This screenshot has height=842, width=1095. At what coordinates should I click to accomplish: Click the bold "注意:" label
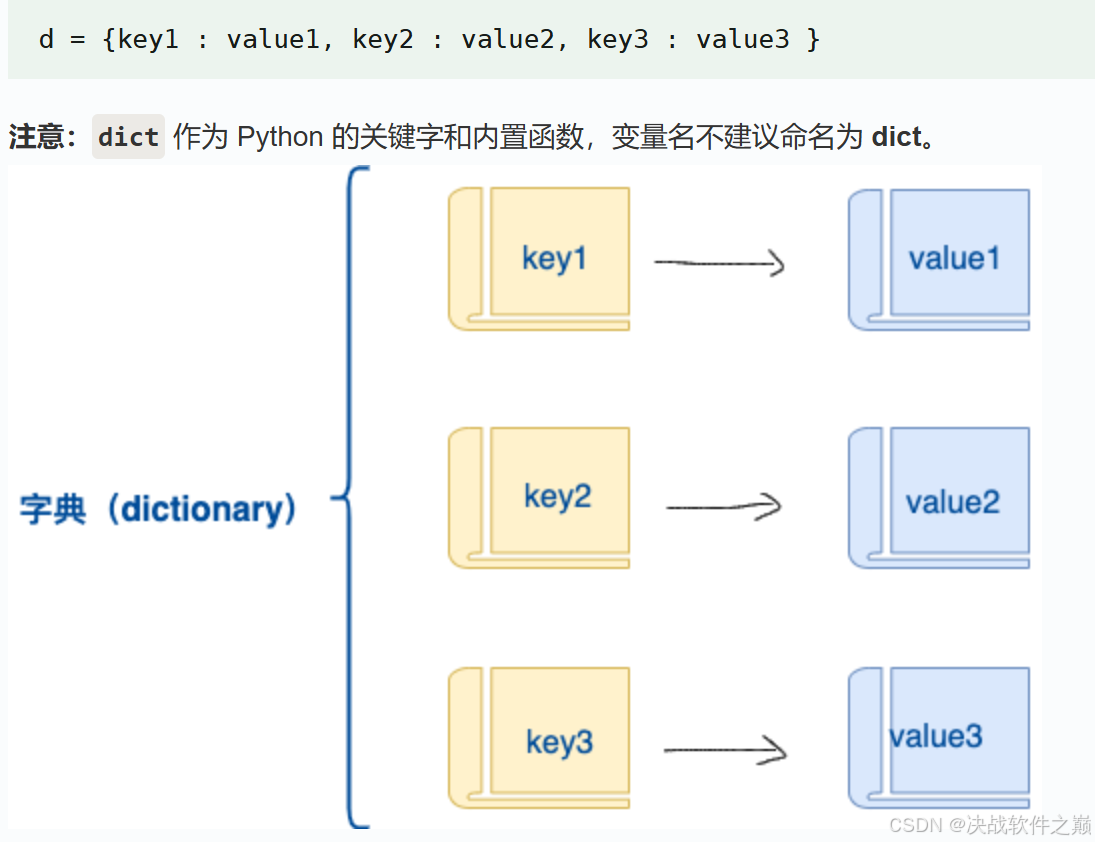[42, 137]
